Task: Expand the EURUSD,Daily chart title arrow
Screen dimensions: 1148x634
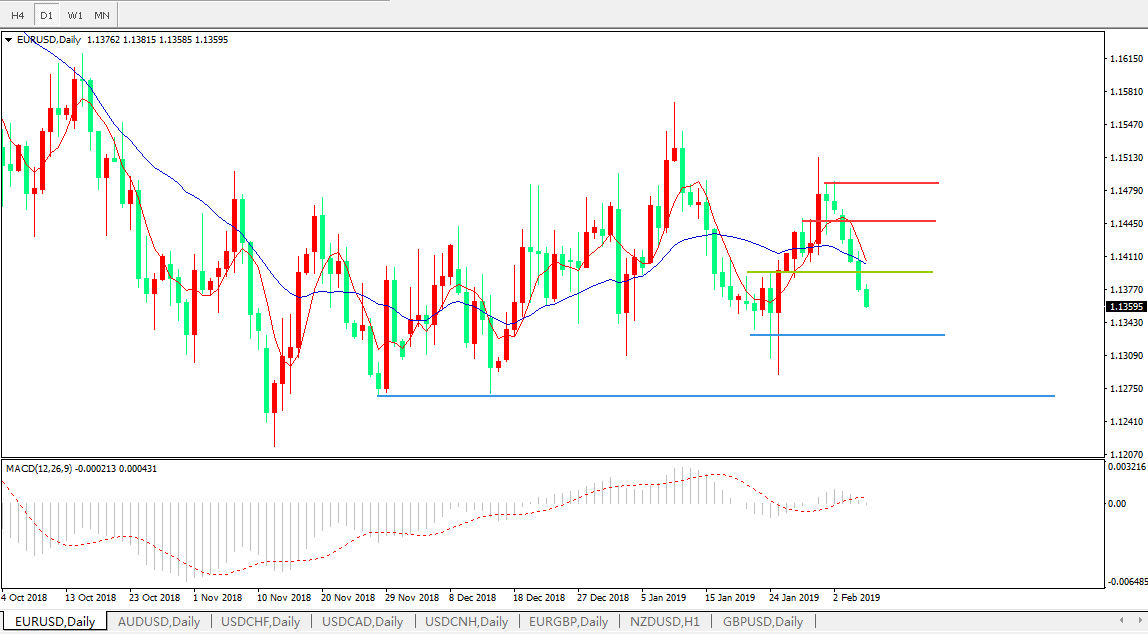Action: tap(9, 40)
